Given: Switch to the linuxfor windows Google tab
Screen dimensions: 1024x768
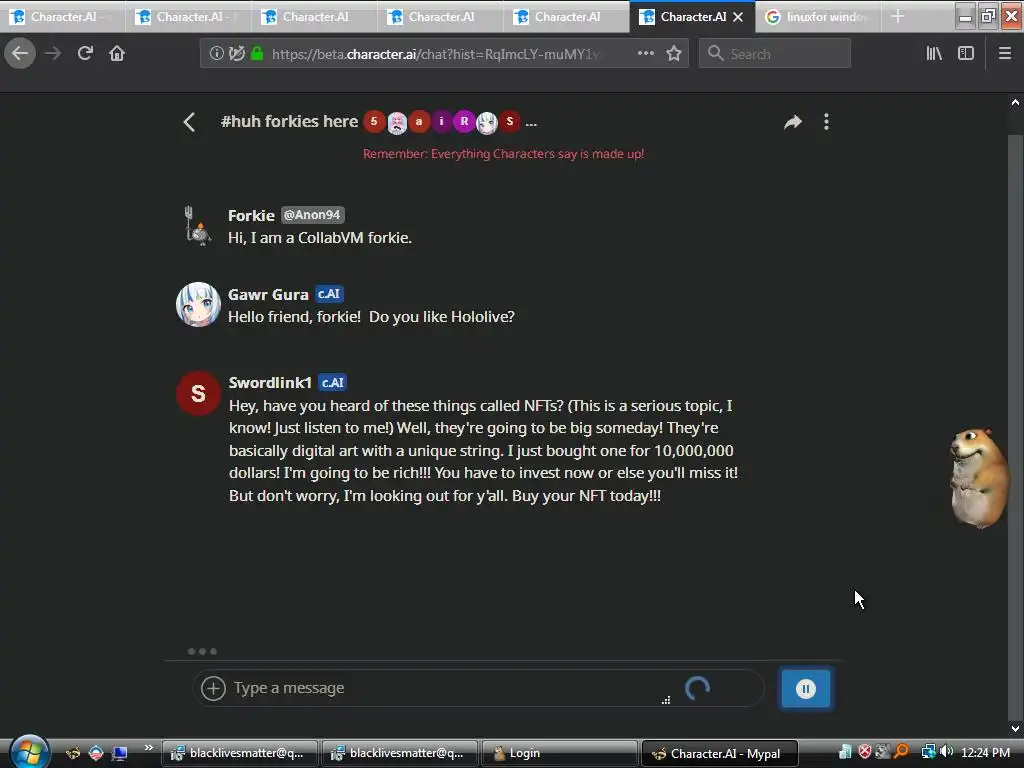Looking at the screenshot, I should 818,17.
